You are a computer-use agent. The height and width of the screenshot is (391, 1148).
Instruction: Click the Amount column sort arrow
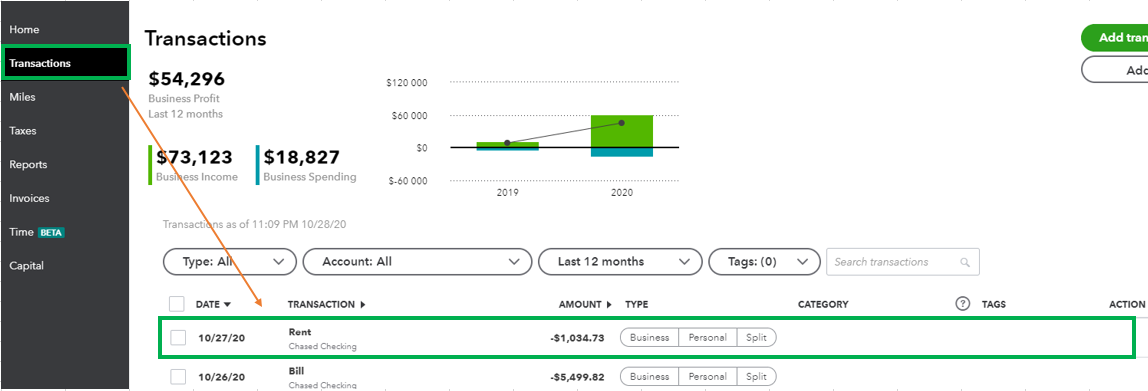point(608,305)
